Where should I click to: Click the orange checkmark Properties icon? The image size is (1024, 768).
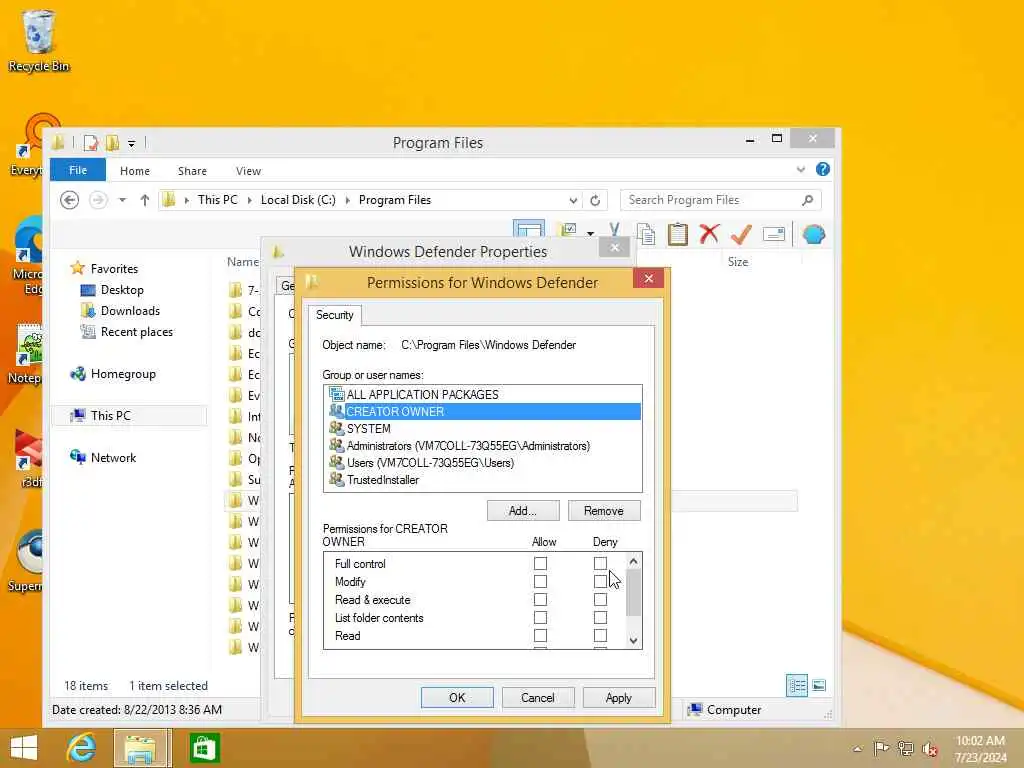coord(741,234)
